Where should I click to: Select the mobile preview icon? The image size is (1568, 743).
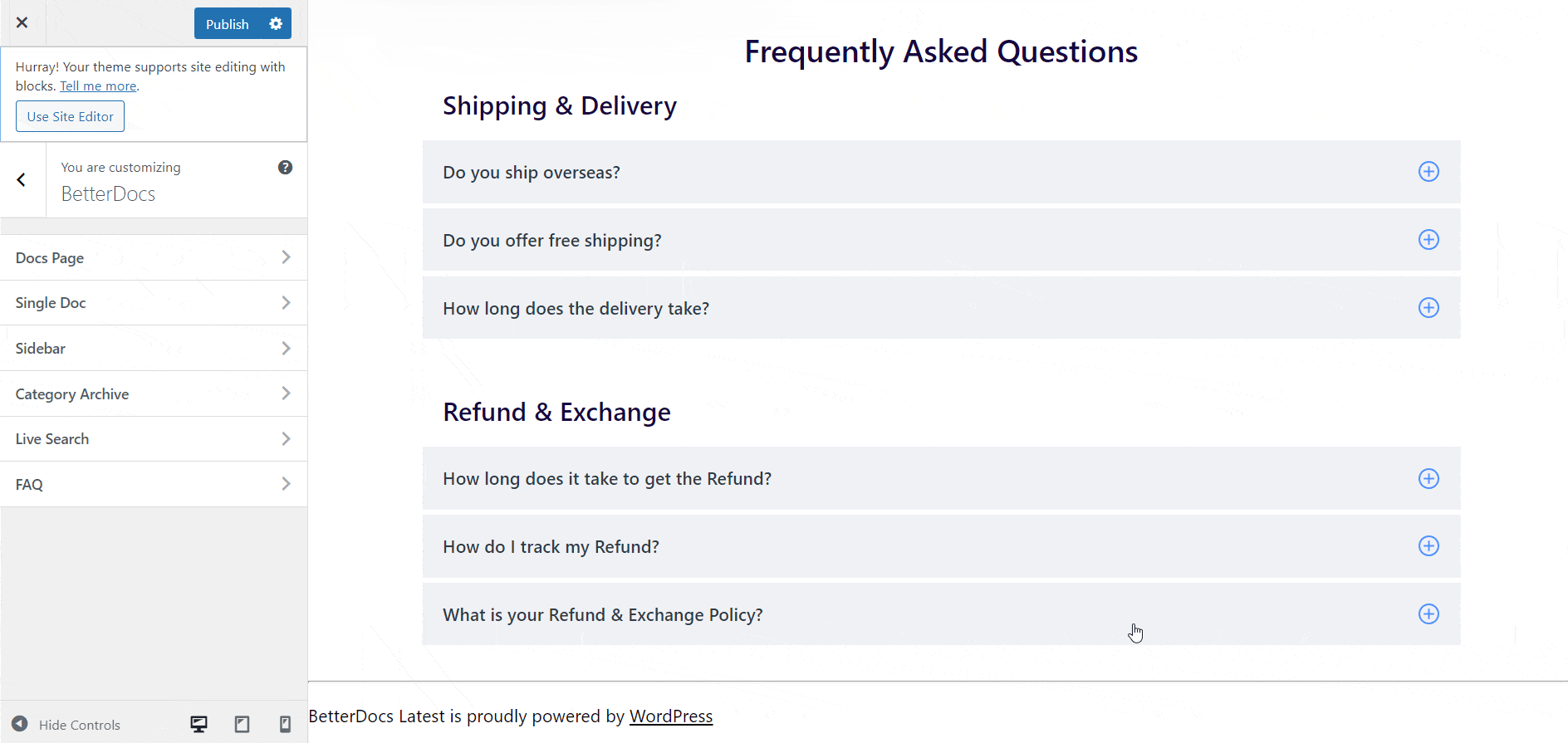tap(285, 723)
